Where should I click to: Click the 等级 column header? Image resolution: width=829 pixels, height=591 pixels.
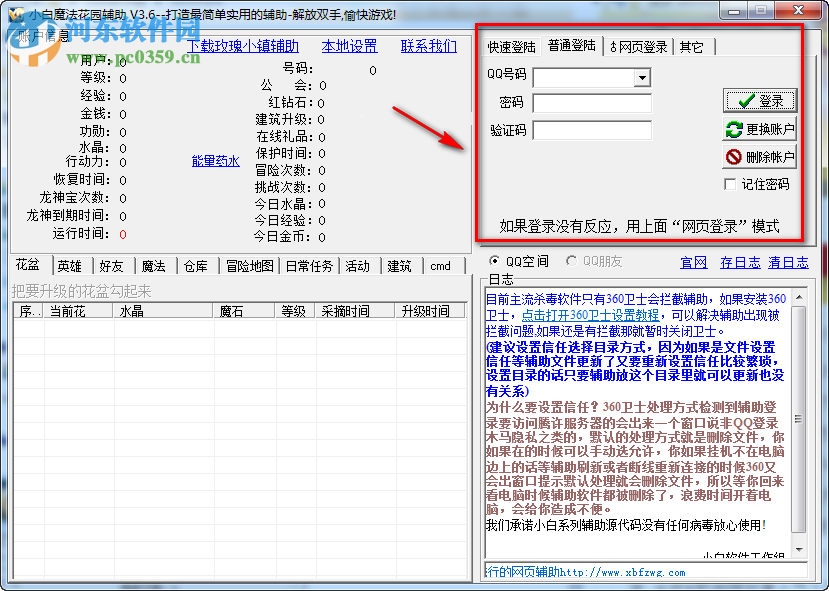coord(294,311)
